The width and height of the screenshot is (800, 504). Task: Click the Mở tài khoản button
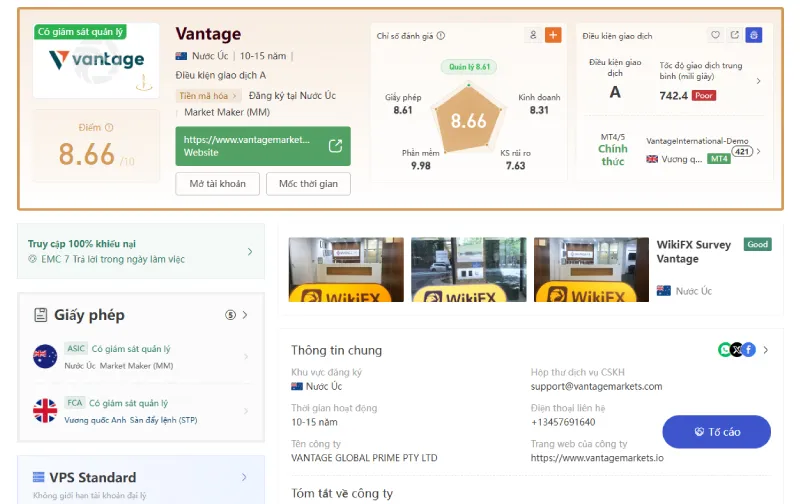[217, 184]
